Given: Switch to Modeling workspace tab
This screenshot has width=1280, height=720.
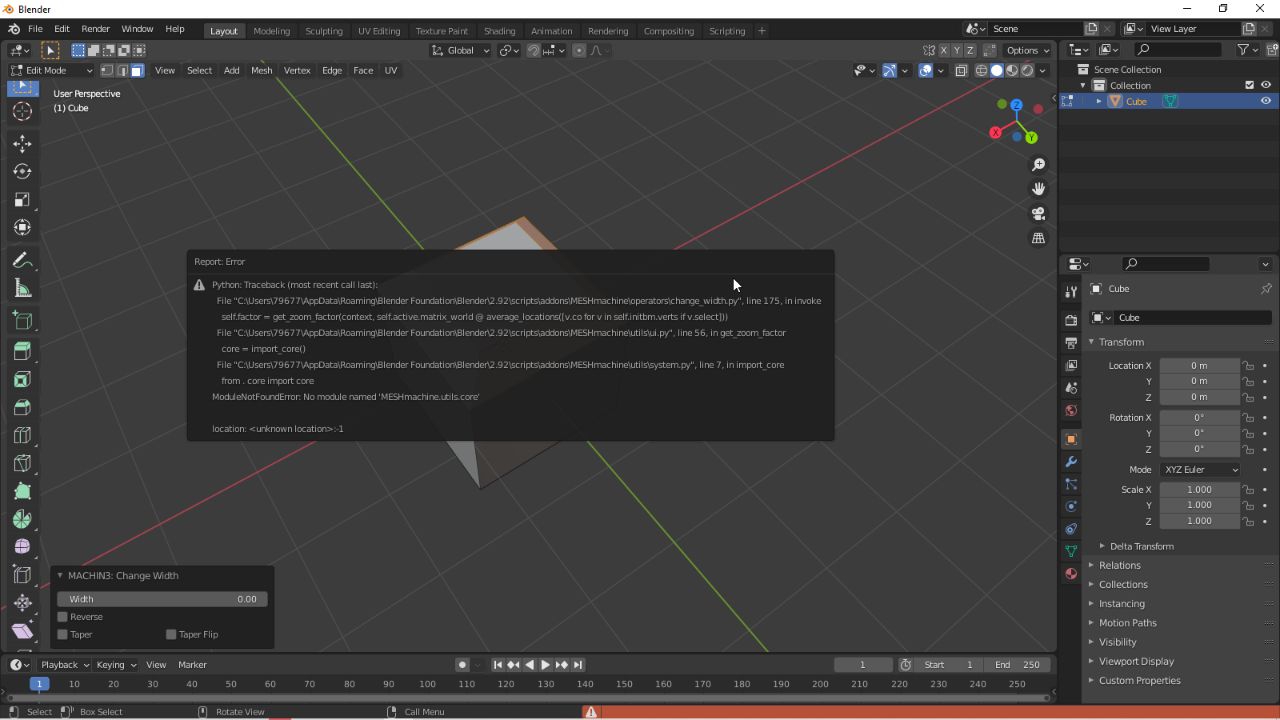Looking at the screenshot, I should pos(271,31).
